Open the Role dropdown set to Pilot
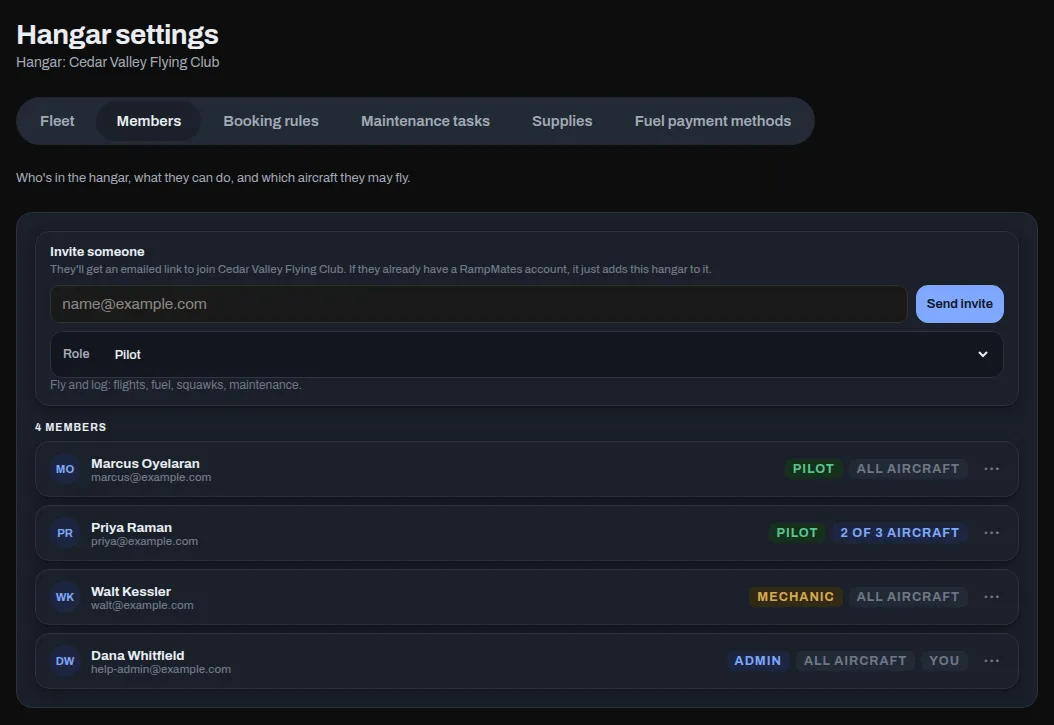Screen dimensions: 1054x725 tap(526, 354)
